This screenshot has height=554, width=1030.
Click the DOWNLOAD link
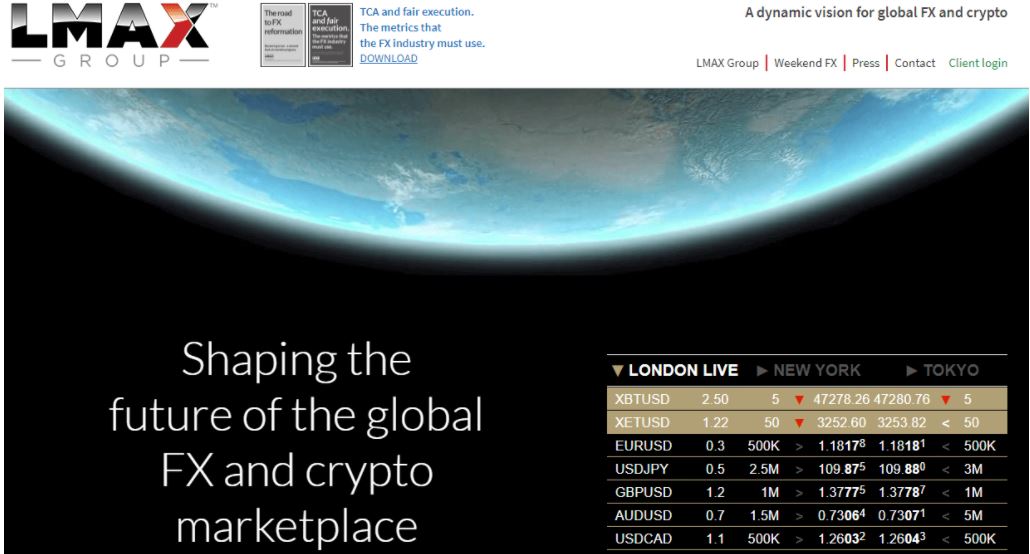tap(388, 58)
